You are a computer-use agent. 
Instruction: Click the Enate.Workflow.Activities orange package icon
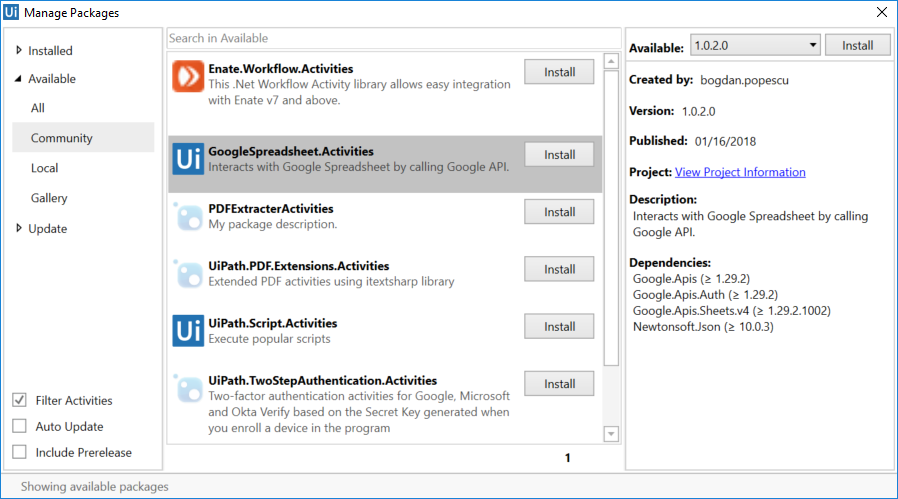[188, 76]
